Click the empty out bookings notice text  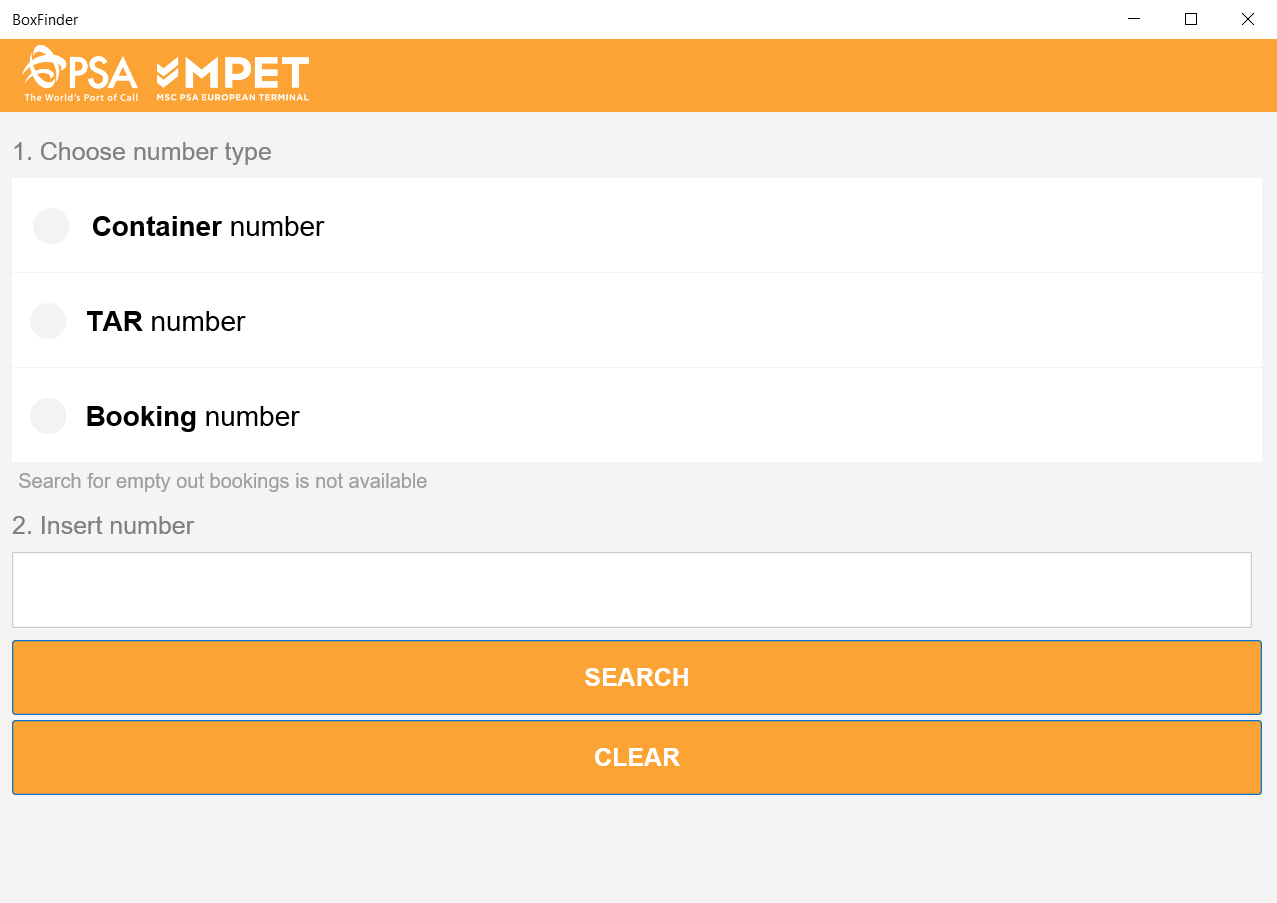pos(222,481)
